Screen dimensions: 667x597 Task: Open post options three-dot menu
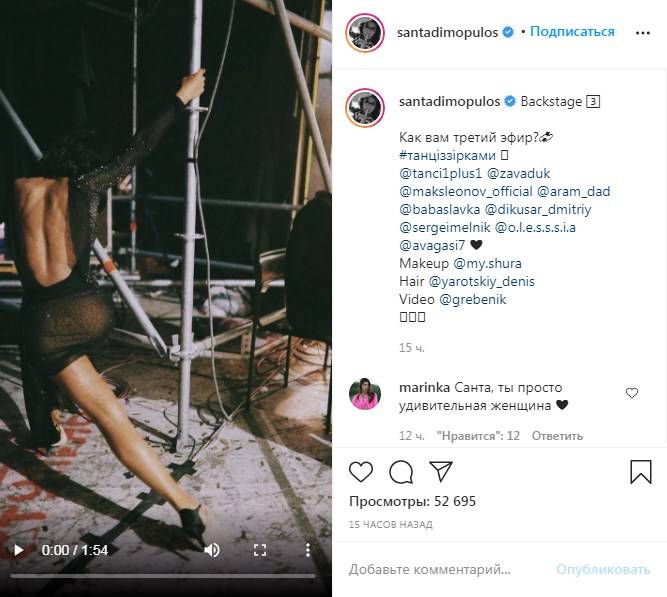[x=643, y=32]
